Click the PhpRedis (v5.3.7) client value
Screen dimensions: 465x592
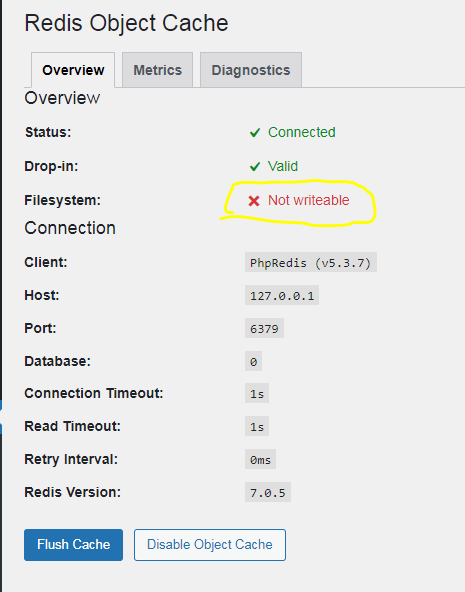[x=311, y=262]
